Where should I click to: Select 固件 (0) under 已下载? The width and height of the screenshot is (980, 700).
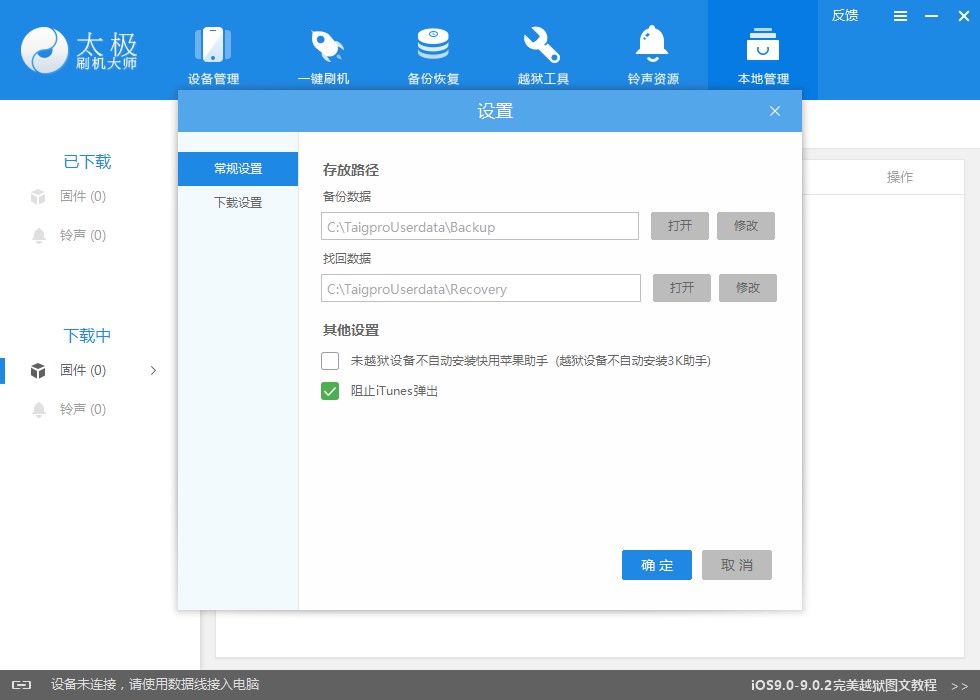click(x=82, y=196)
